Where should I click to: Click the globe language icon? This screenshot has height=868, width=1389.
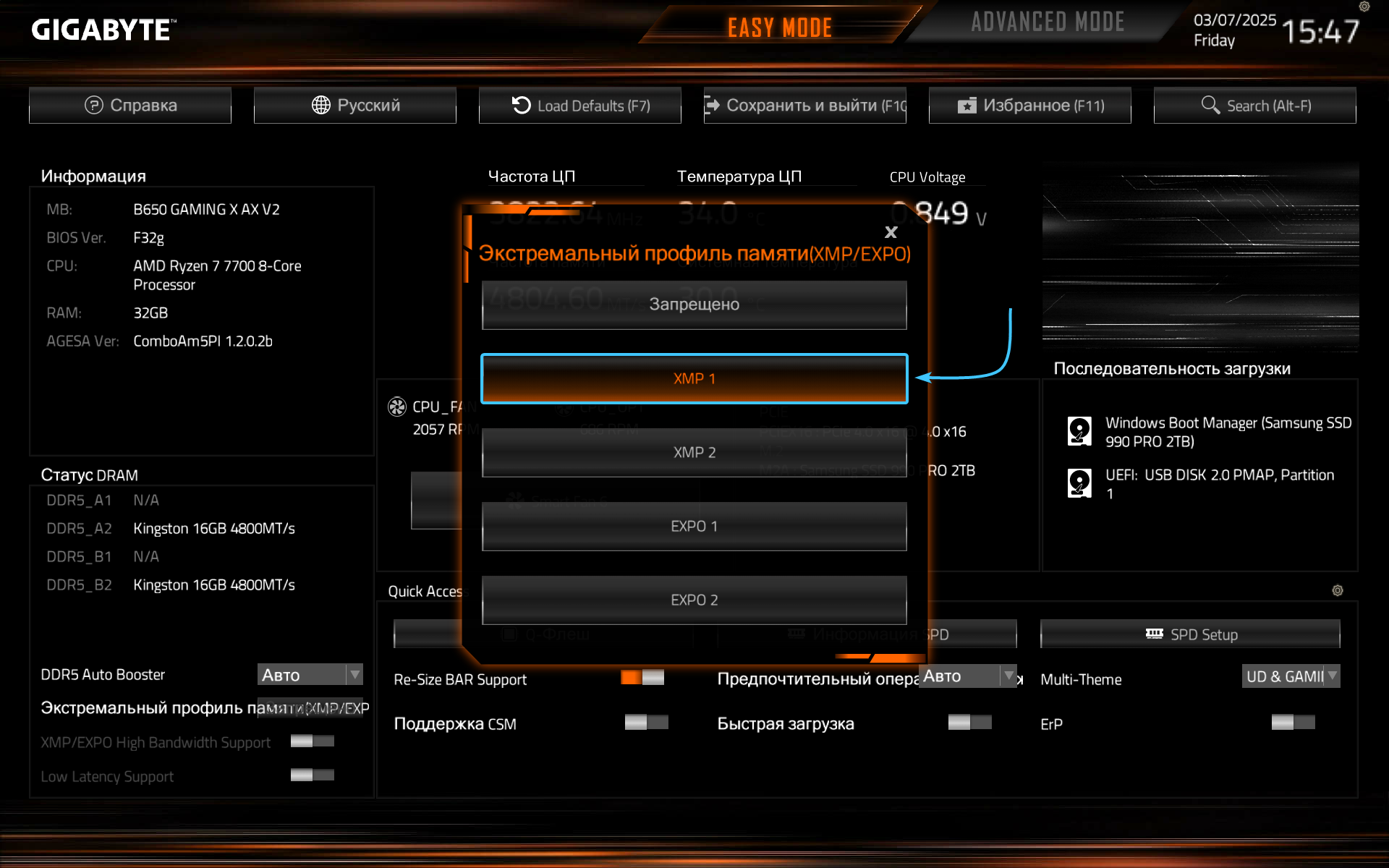(x=320, y=105)
